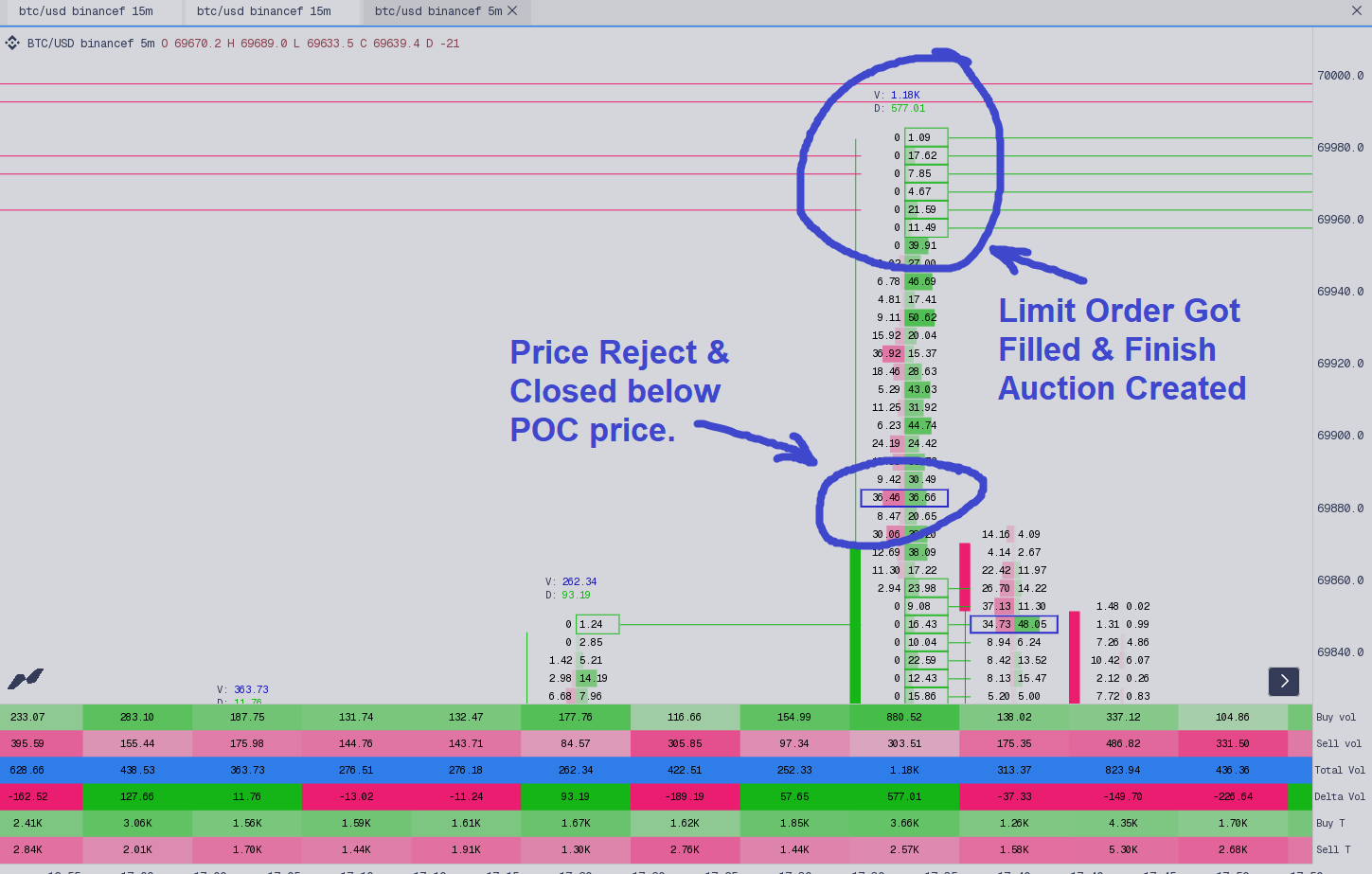Close the chart panel with the top-right X
1372x874 pixels.
click(x=1357, y=11)
